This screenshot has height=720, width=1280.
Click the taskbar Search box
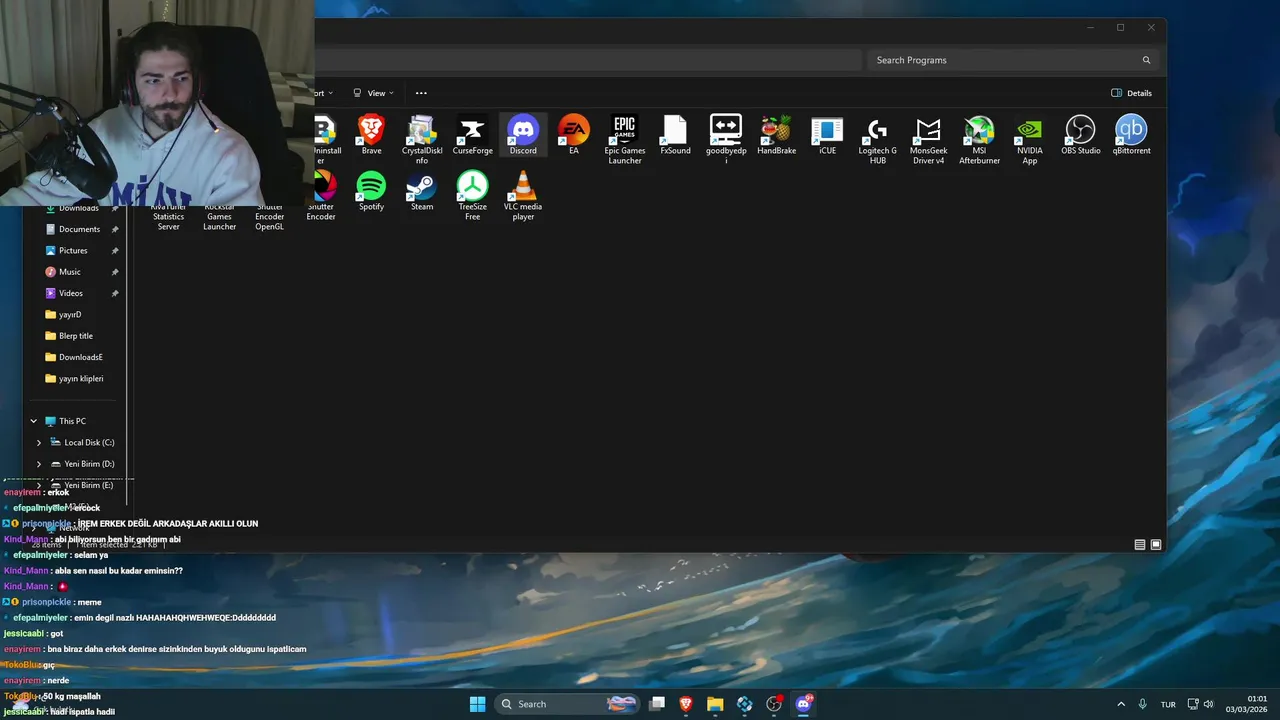click(567, 704)
